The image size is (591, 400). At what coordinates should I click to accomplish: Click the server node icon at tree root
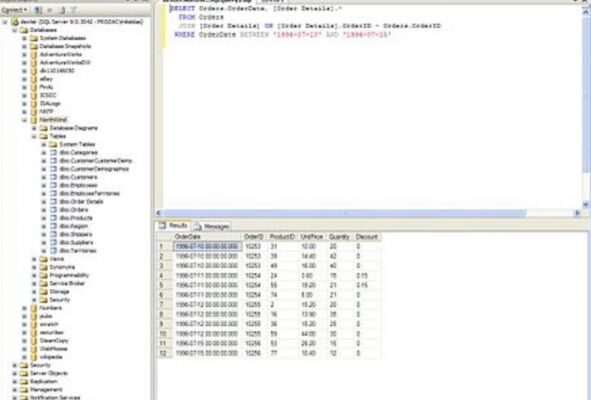[x=15, y=22]
